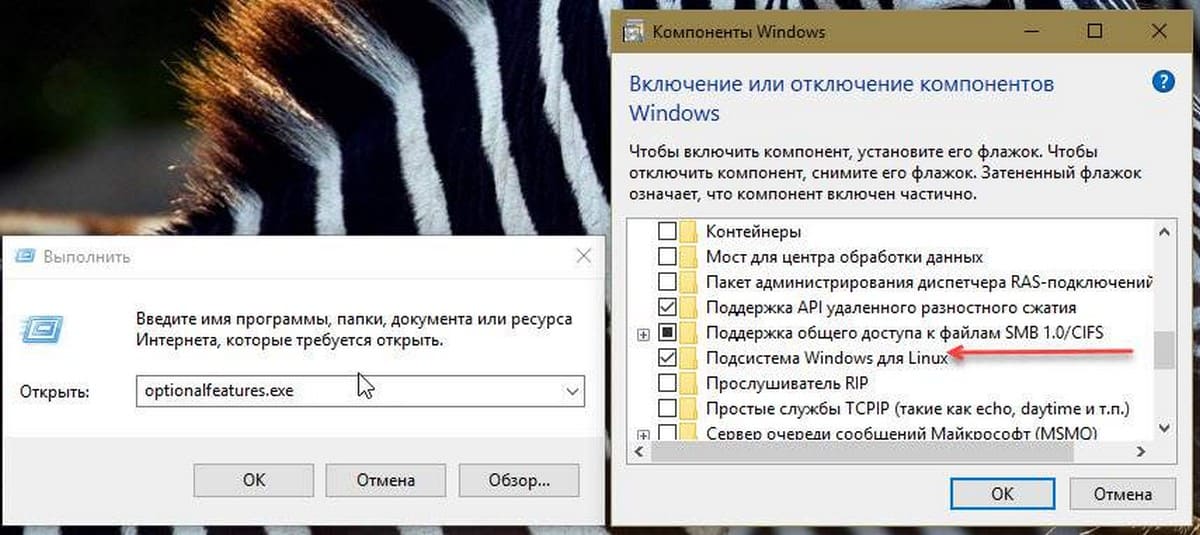Toggle Сервер очереди сообщений Майкрософт checkbox
The height and width of the screenshot is (535, 1200).
point(667,433)
